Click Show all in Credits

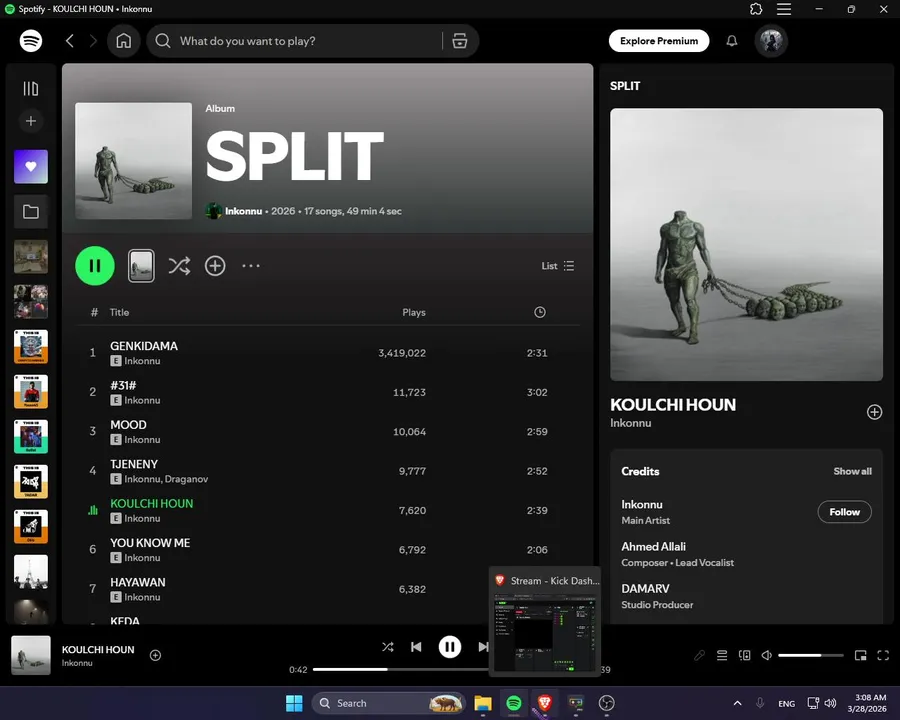tap(852, 471)
